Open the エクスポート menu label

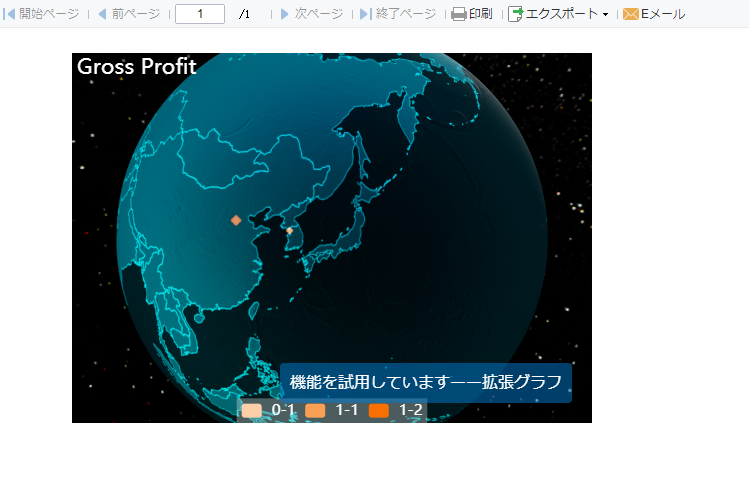click(x=561, y=14)
